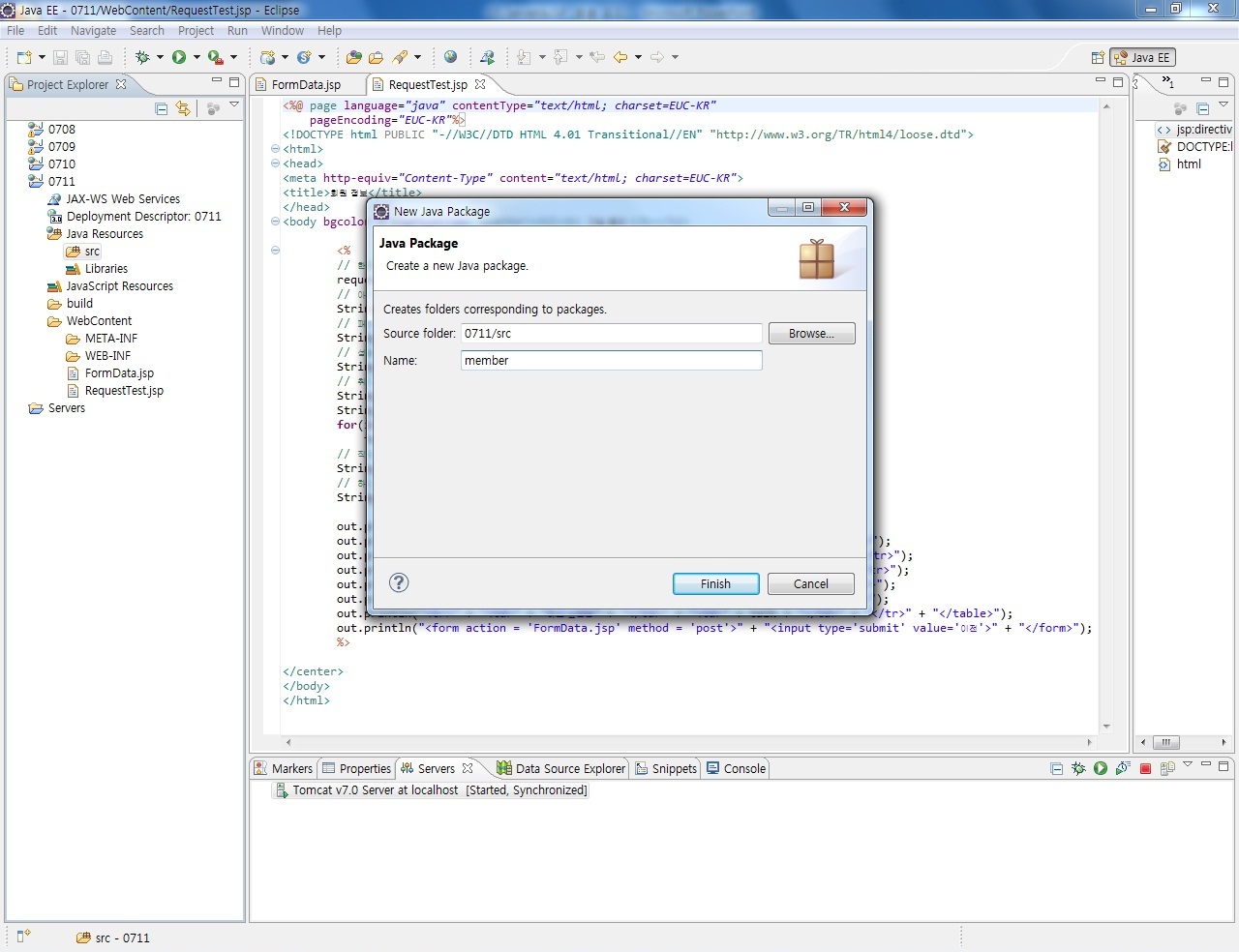Open the dropdown arrow next to the Debug icon

[160, 57]
